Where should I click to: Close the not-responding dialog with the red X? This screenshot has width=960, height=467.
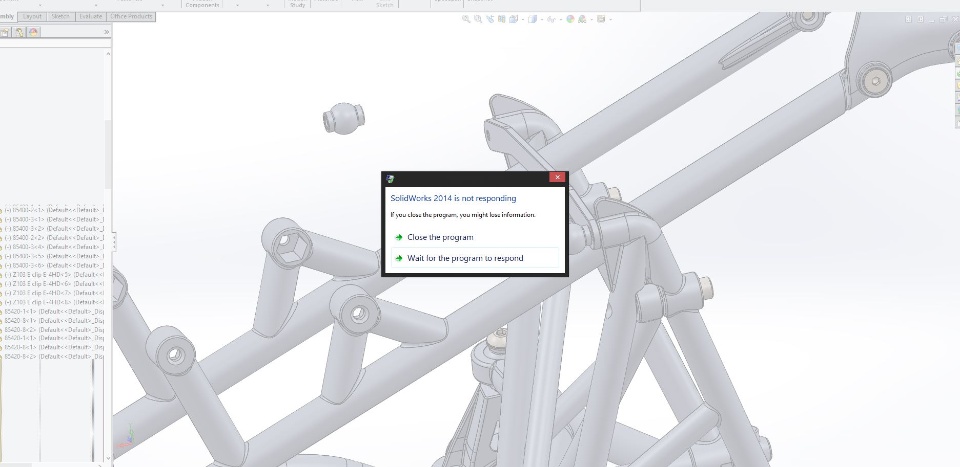[x=557, y=177]
